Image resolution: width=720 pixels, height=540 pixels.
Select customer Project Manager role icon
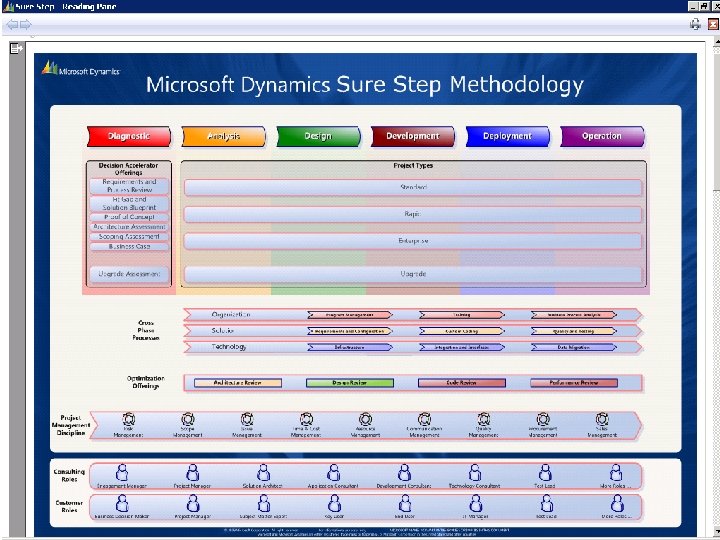193,504
